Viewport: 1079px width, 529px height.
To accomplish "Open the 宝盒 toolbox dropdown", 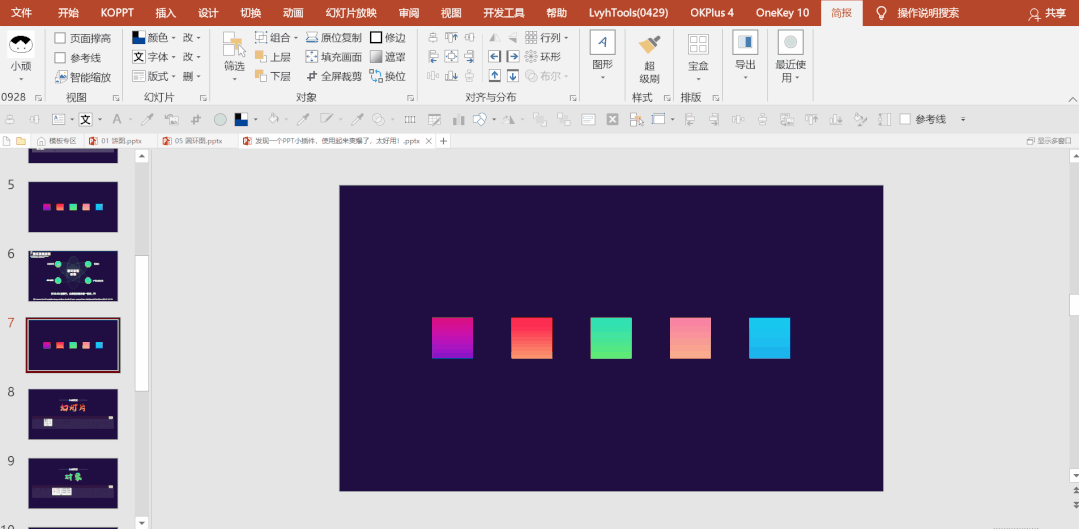I will 698,56.
